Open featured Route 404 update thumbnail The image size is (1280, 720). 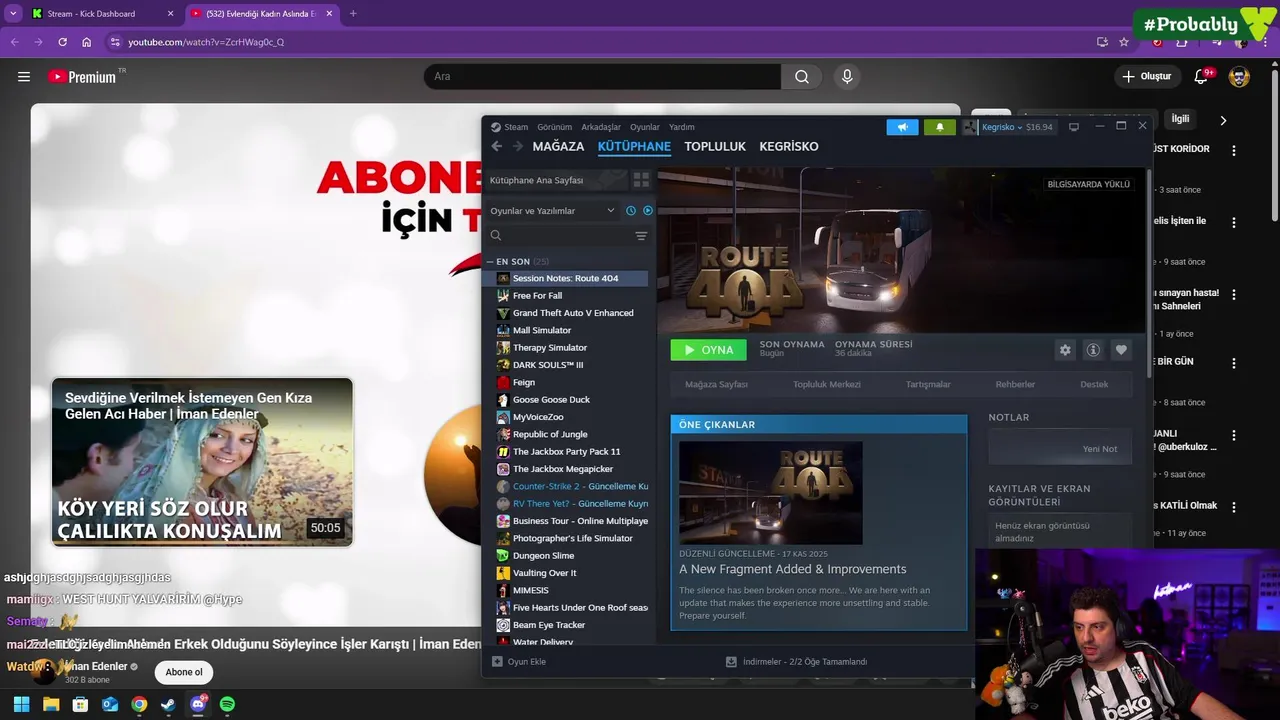pos(770,493)
